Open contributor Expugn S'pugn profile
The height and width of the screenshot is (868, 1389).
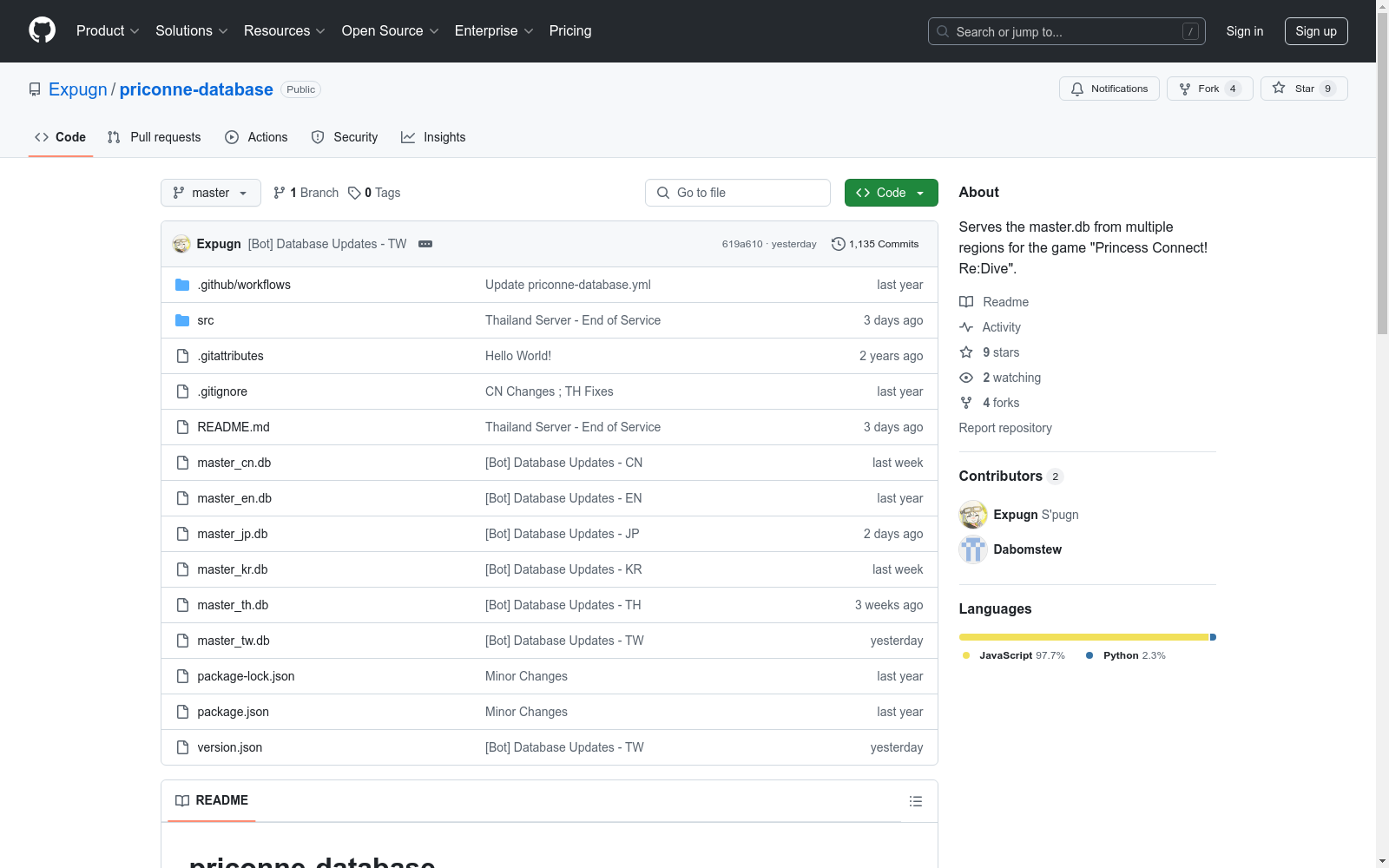pyautogui.click(x=1036, y=515)
